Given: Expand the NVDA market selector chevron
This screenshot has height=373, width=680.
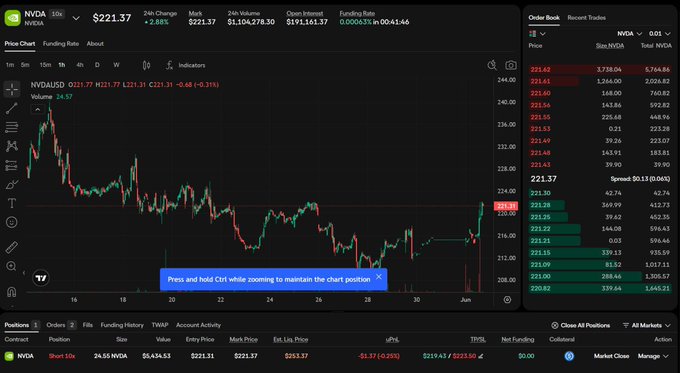Looking at the screenshot, I should pos(76,18).
